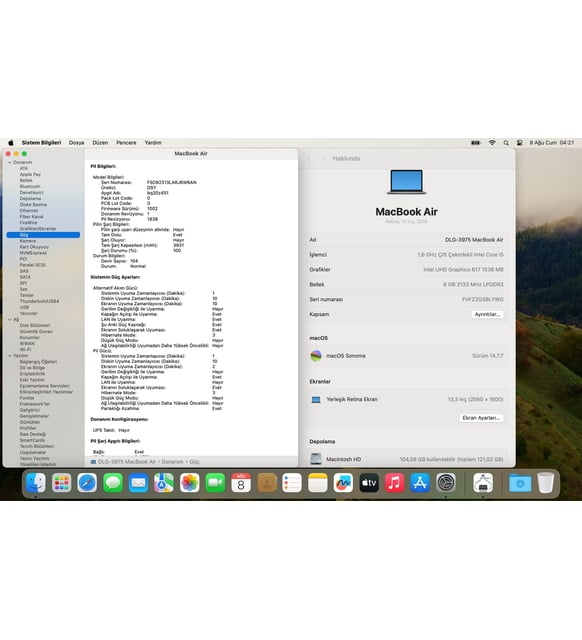Open the Sistem Bilgileri menu

click(41, 143)
